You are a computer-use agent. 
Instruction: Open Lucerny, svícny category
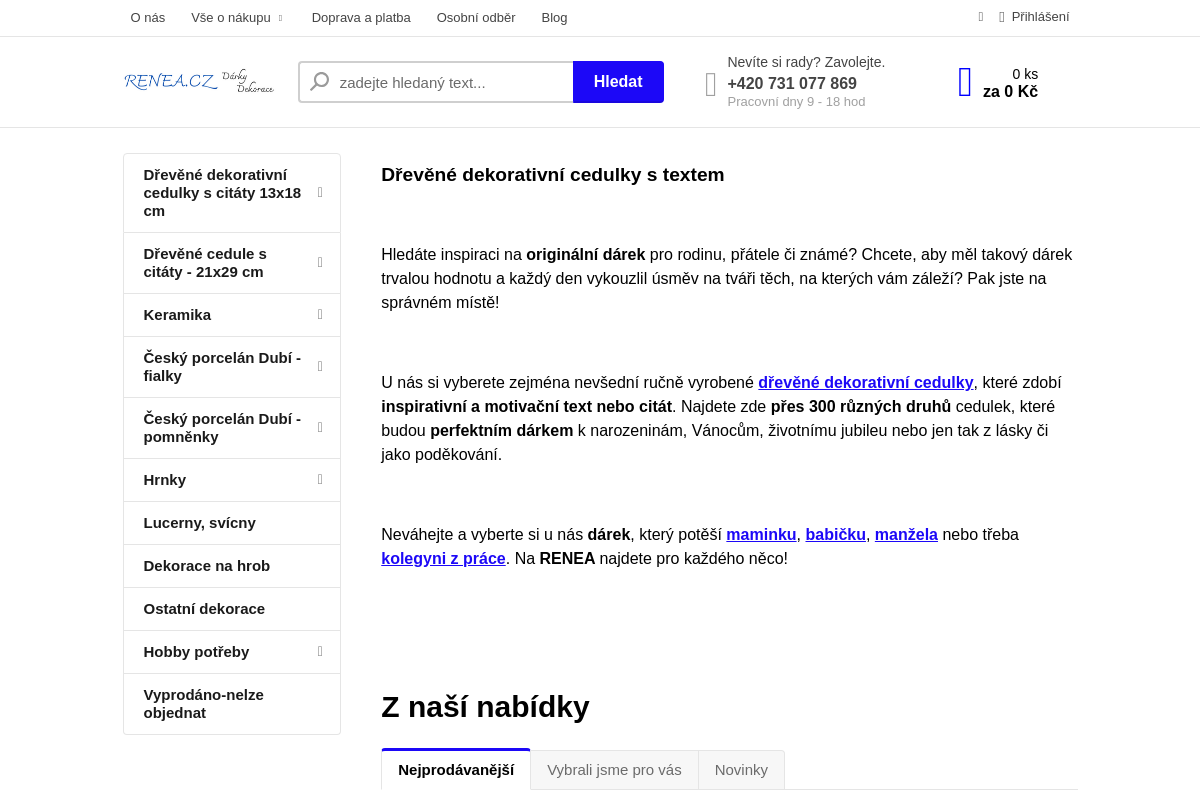pyautogui.click(x=200, y=523)
